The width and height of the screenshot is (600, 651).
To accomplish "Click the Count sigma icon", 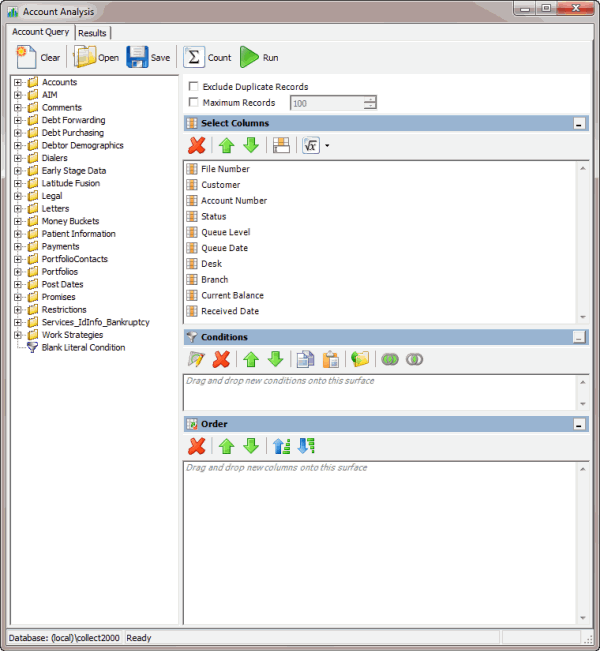I will (193, 57).
